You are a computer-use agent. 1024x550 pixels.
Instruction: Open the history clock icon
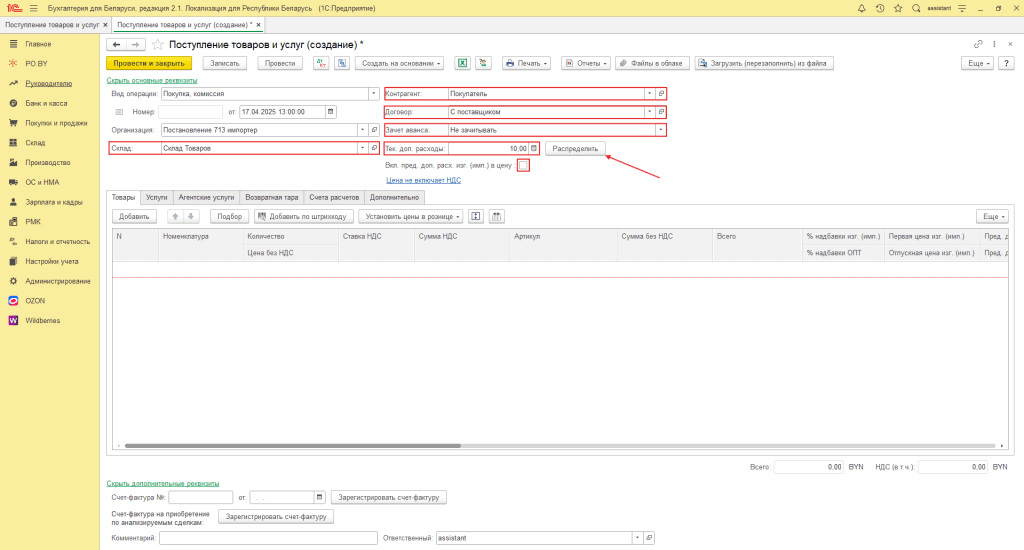[x=880, y=8]
